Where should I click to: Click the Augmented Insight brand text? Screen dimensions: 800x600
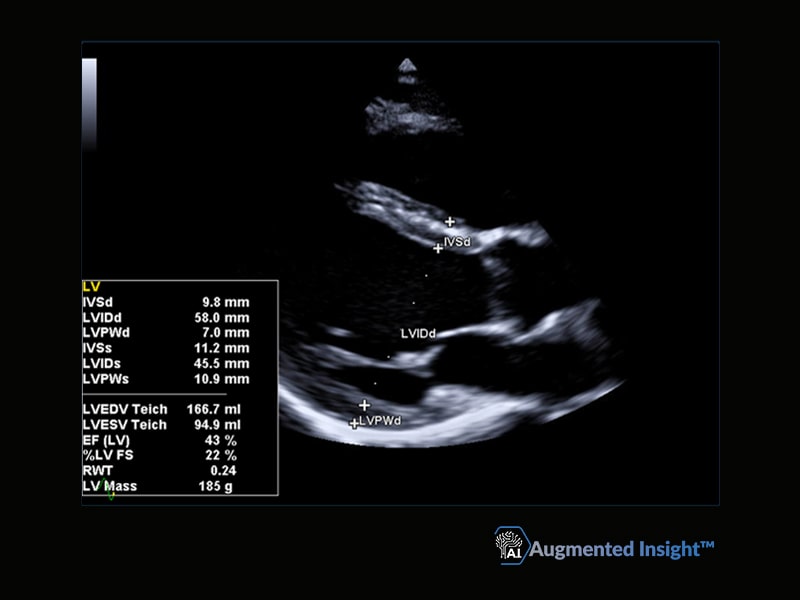tap(621, 549)
